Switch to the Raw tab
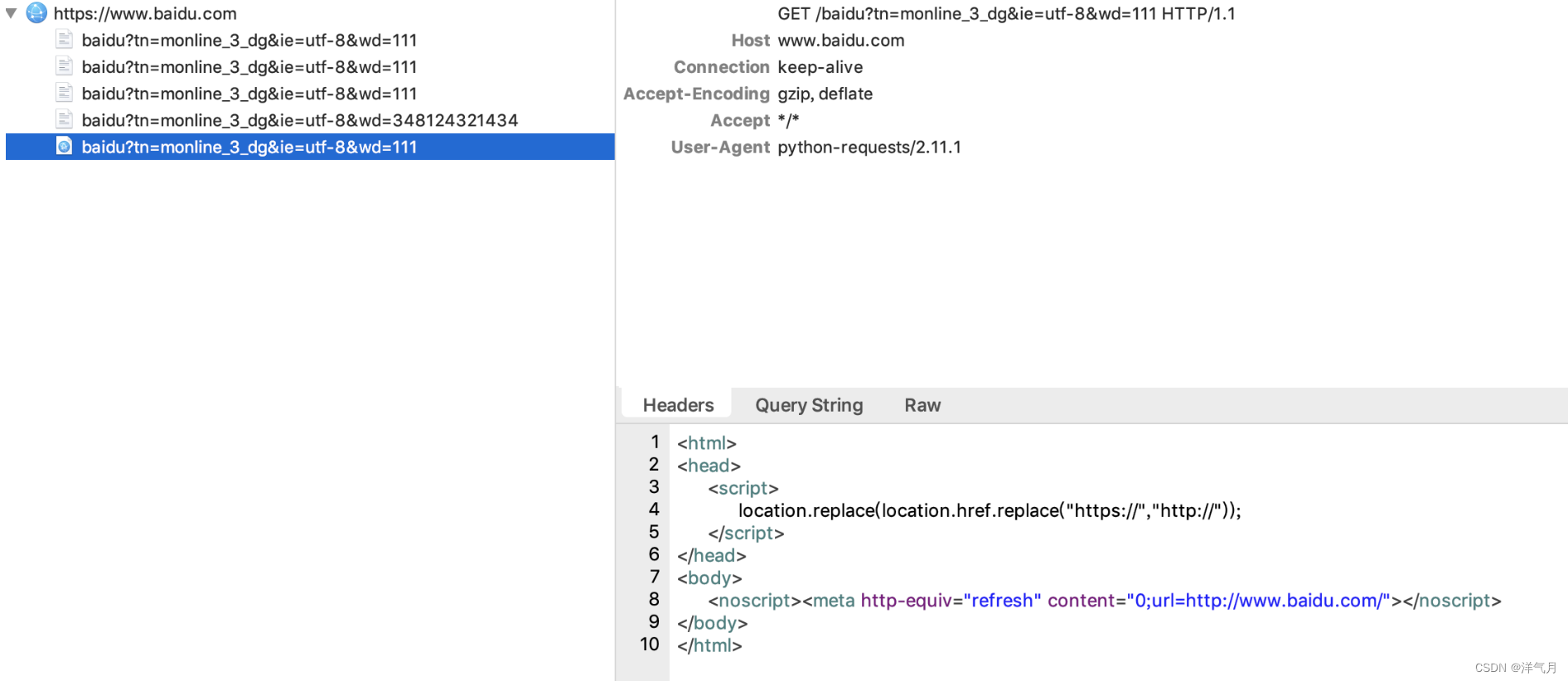Image resolution: width=1568 pixels, height=681 pixels. [x=922, y=405]
